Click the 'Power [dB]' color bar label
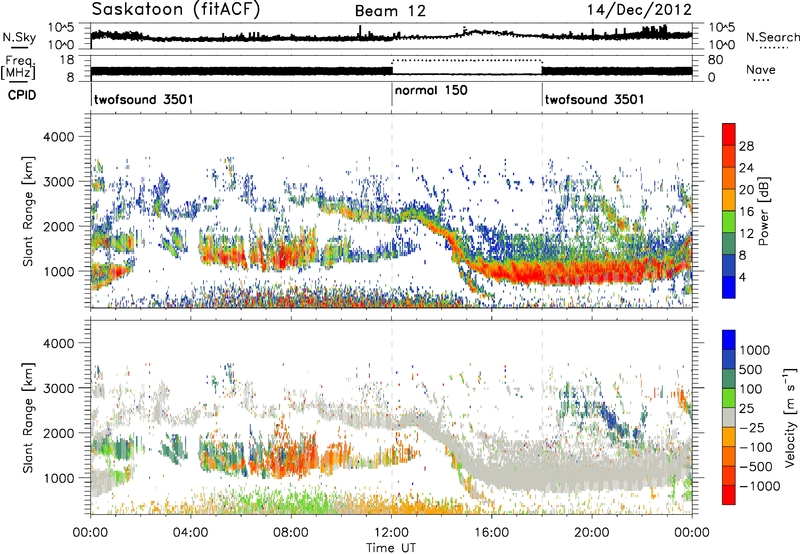Image resolution: width=800 pixels, height=554 pixels. point(763,211)
